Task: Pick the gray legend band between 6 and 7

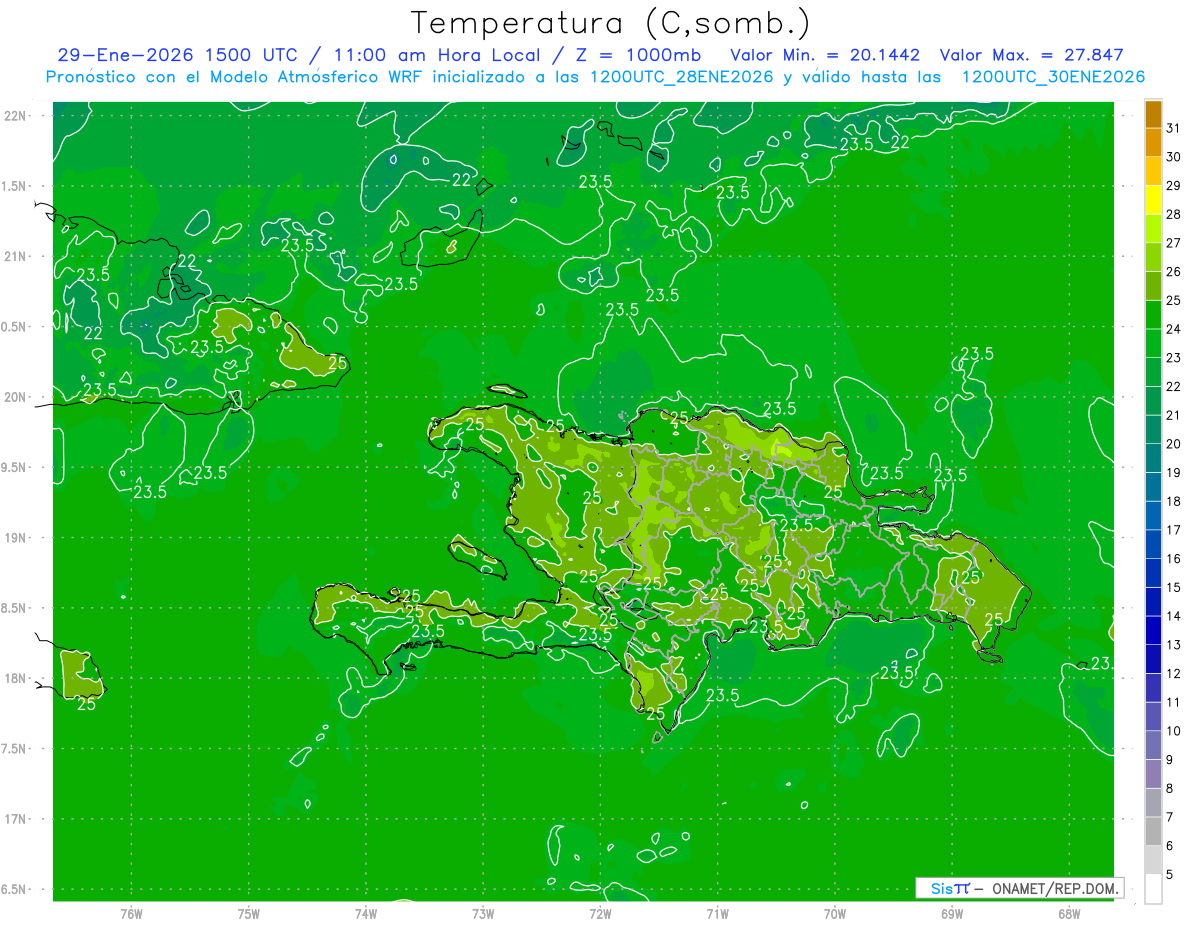Action: (x=1153, y=831)
